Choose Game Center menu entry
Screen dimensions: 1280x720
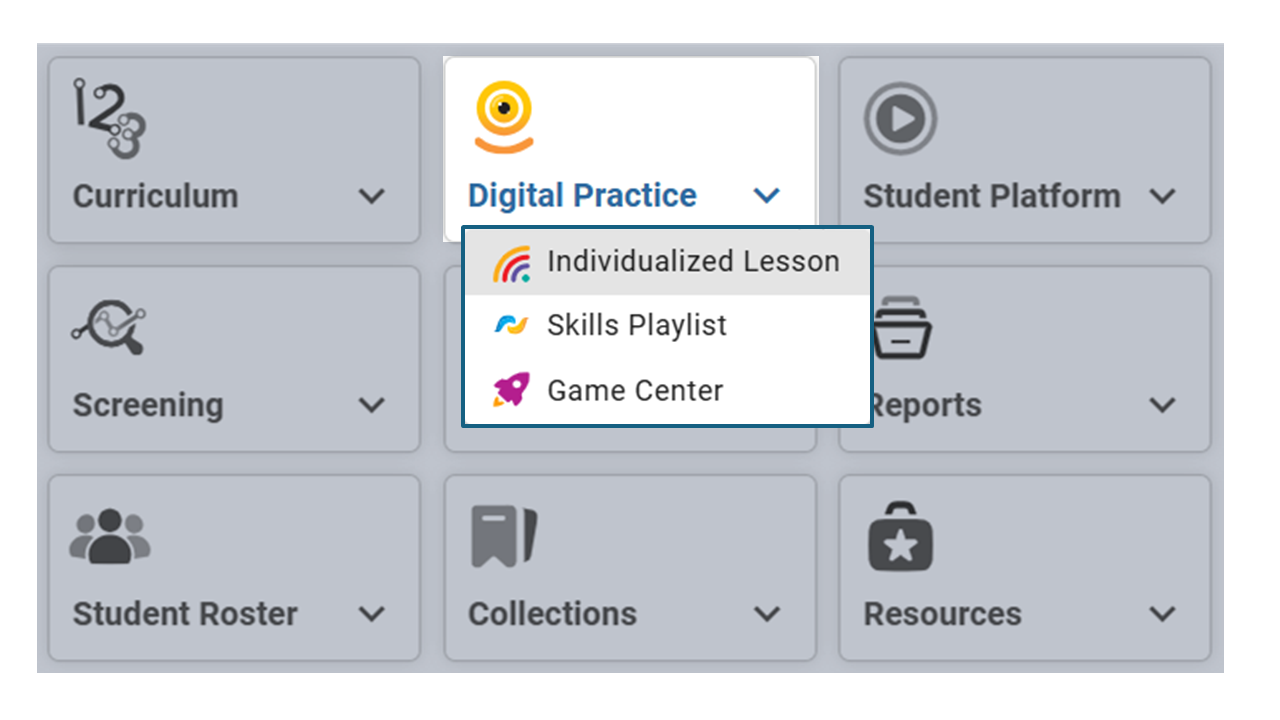(667, 390)
